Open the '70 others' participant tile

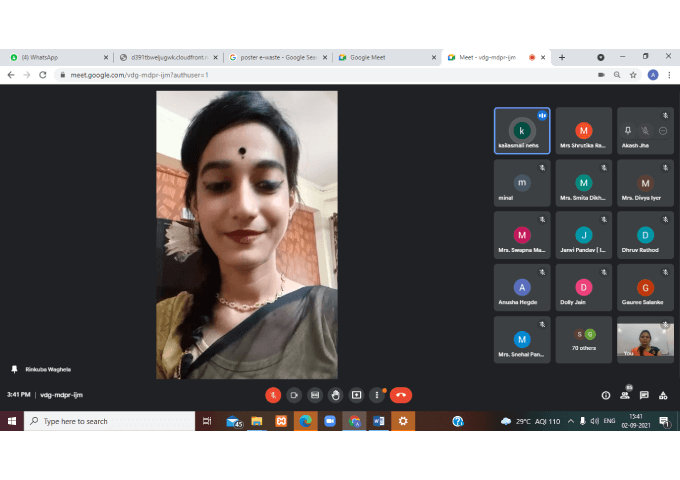pyautogui.click(x=583, y=339)
